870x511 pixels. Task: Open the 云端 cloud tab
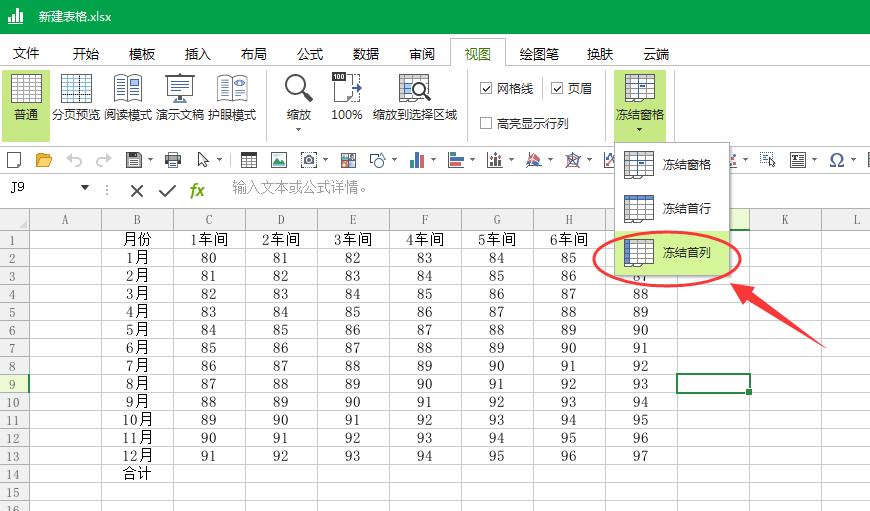point(656,54)
